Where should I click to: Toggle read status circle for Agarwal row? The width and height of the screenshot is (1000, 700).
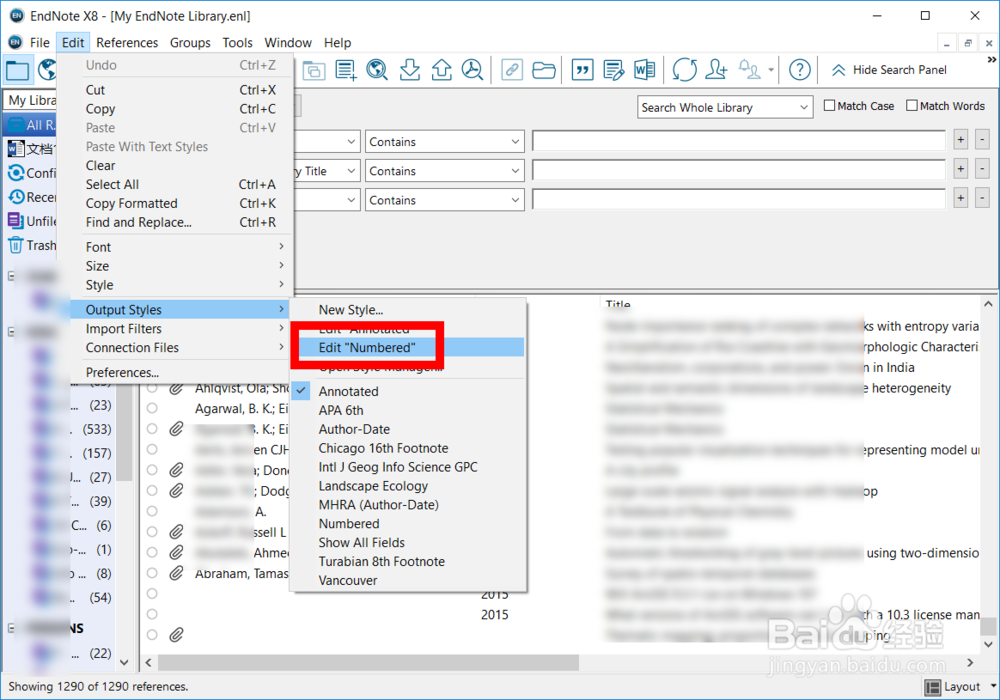(152, 408)
